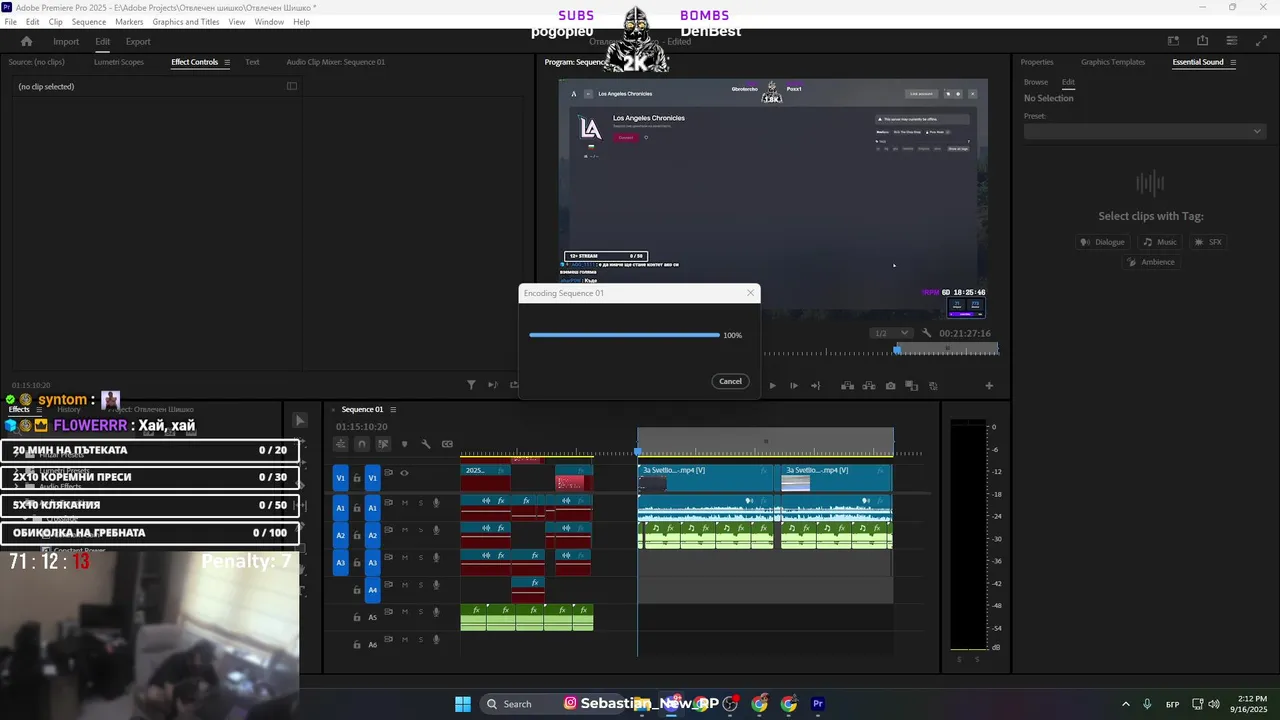The width and height of the screenshot is (1280, 720).
Task: Open the Button Editor plus icon
Action: click(x=989, y=386)
